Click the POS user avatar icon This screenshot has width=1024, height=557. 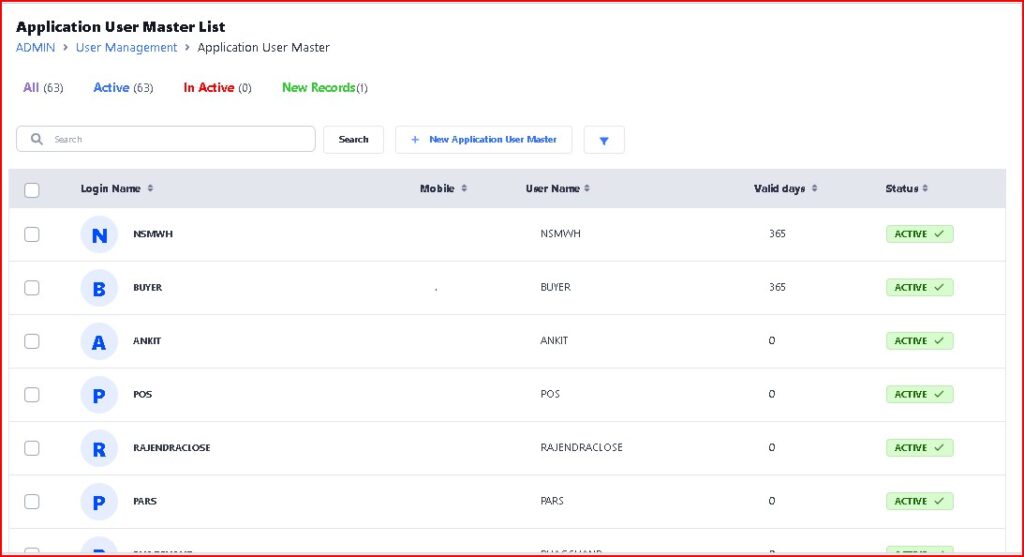pyautogui.click(x=99, y=395)
